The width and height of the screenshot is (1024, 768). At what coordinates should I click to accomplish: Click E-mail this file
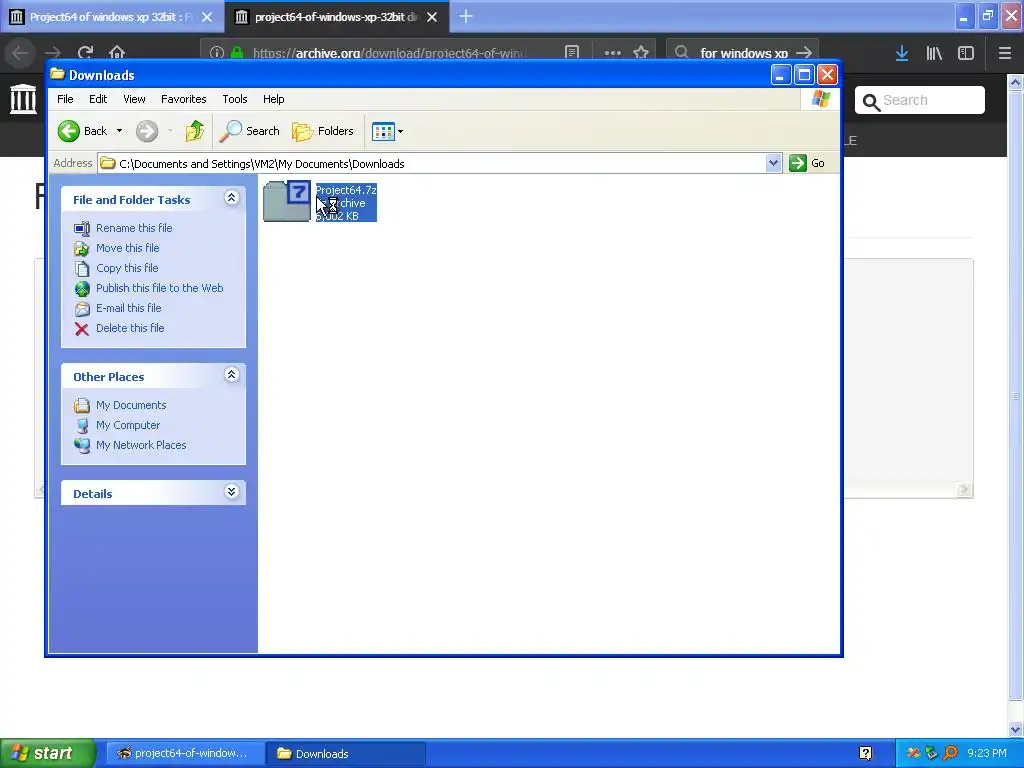tap(129, 308)
